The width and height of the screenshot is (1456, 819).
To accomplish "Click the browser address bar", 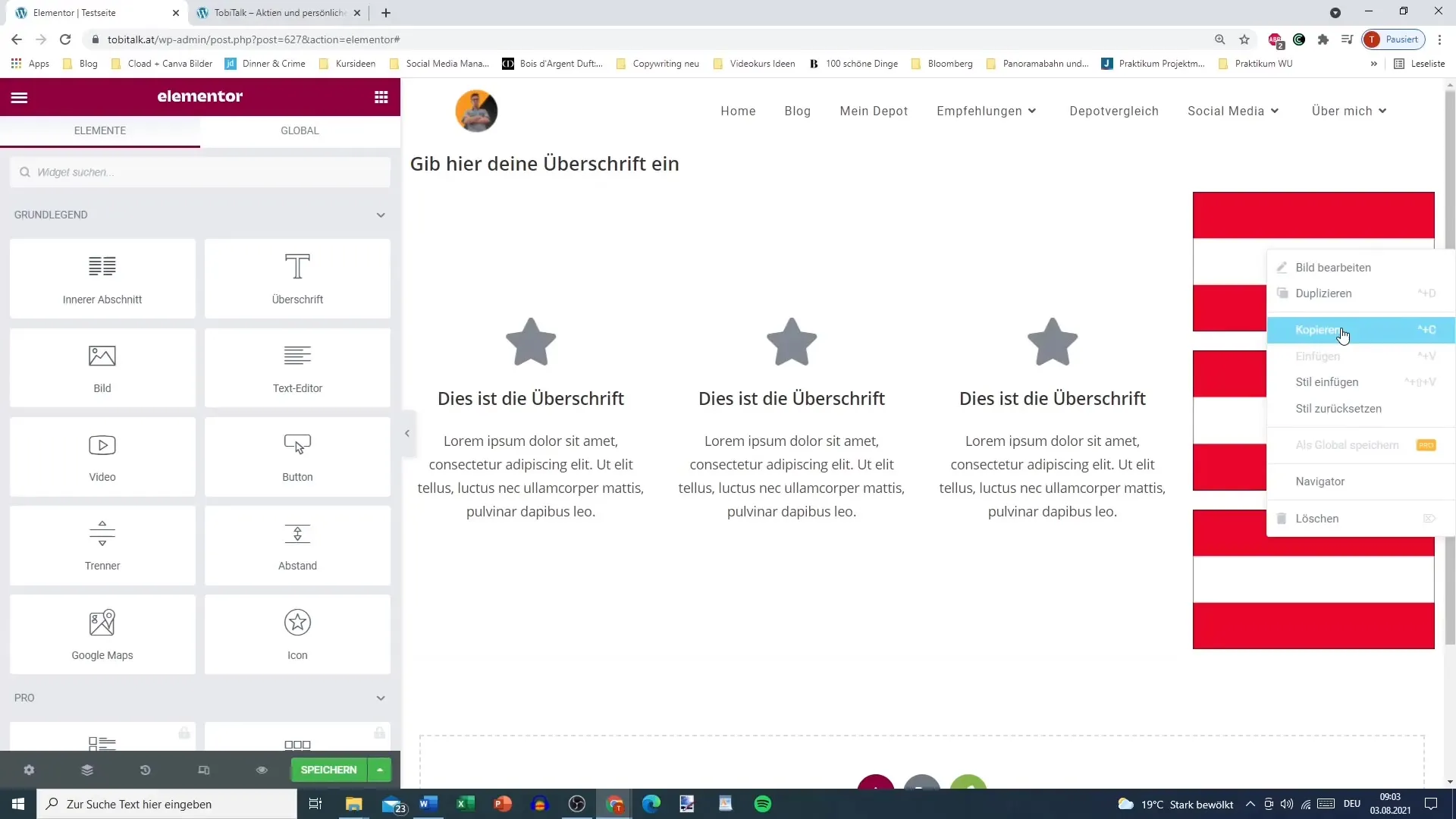I will 652,39.
